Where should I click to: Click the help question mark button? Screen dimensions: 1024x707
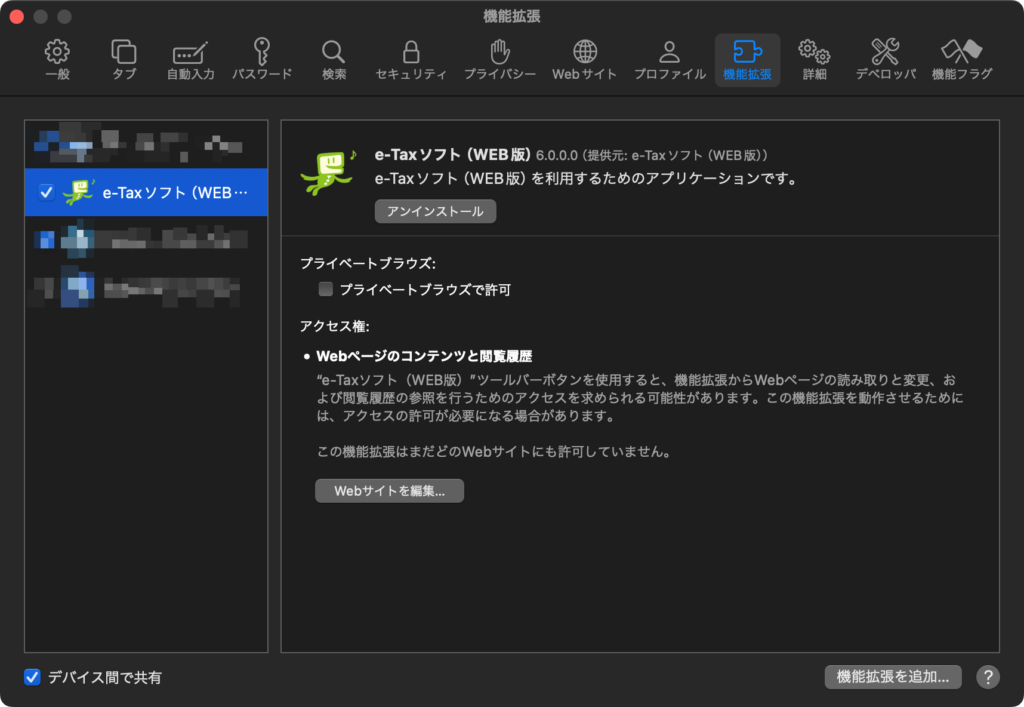click(x=987, y=677)
